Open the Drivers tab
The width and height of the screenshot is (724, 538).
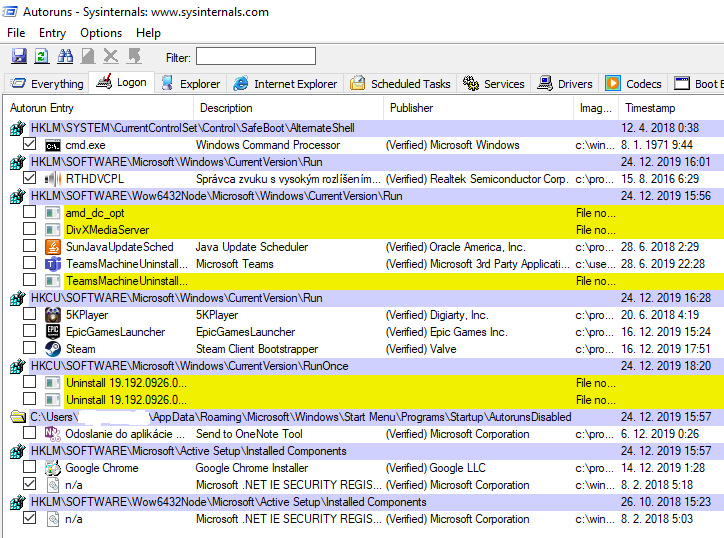[565, 84]
